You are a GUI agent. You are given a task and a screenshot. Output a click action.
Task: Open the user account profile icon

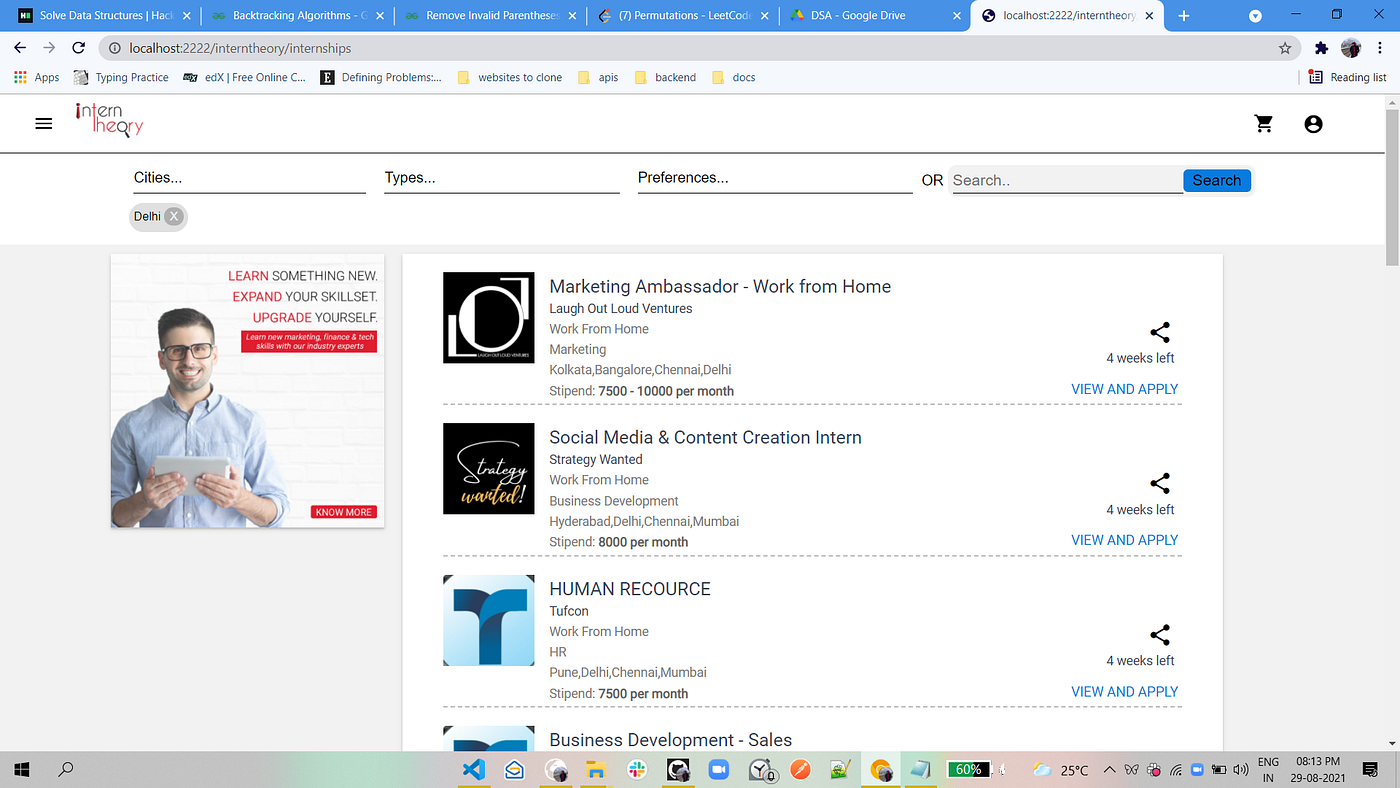[1313, 124]
